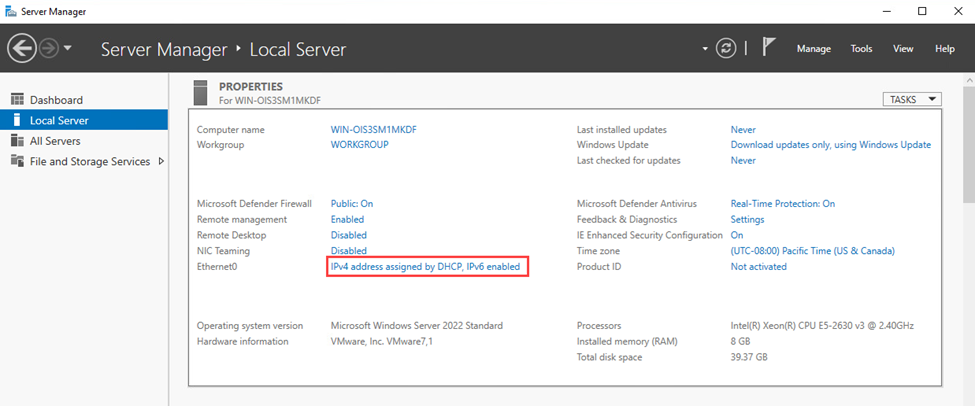The height and width of the screenshot is (406, 975).
Task: Click the Intel Xeon processor text
Action: [x=822, y=325]
